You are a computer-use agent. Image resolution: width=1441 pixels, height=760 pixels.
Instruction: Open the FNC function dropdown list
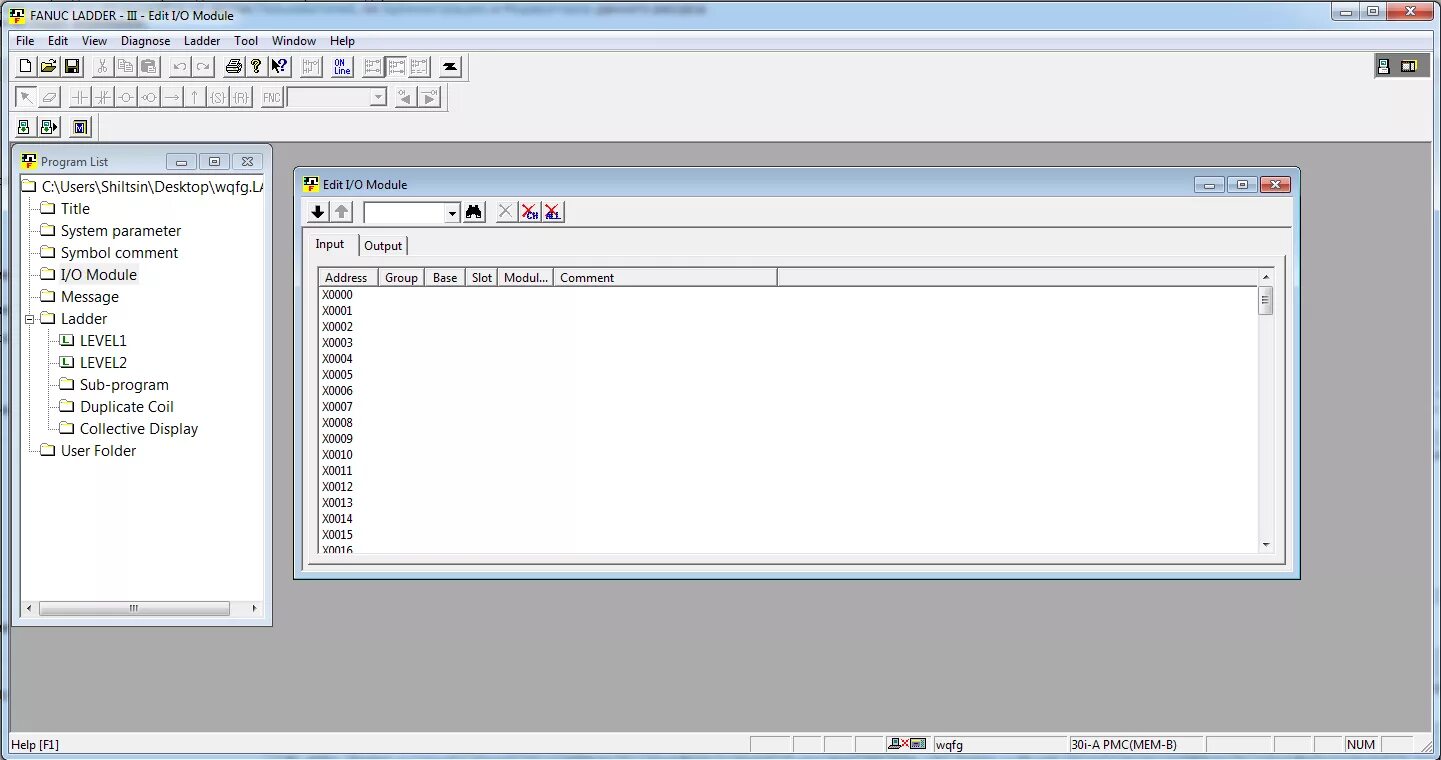tap(378, 97)
